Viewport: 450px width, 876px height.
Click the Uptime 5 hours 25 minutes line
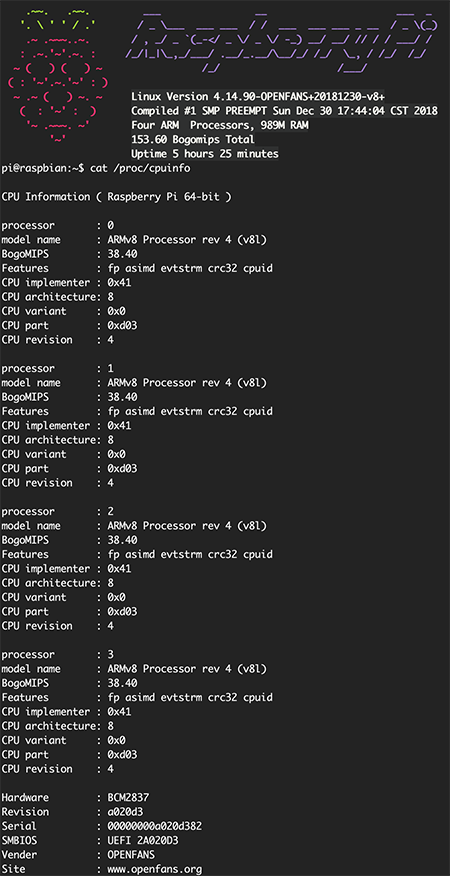coord(205,153)
